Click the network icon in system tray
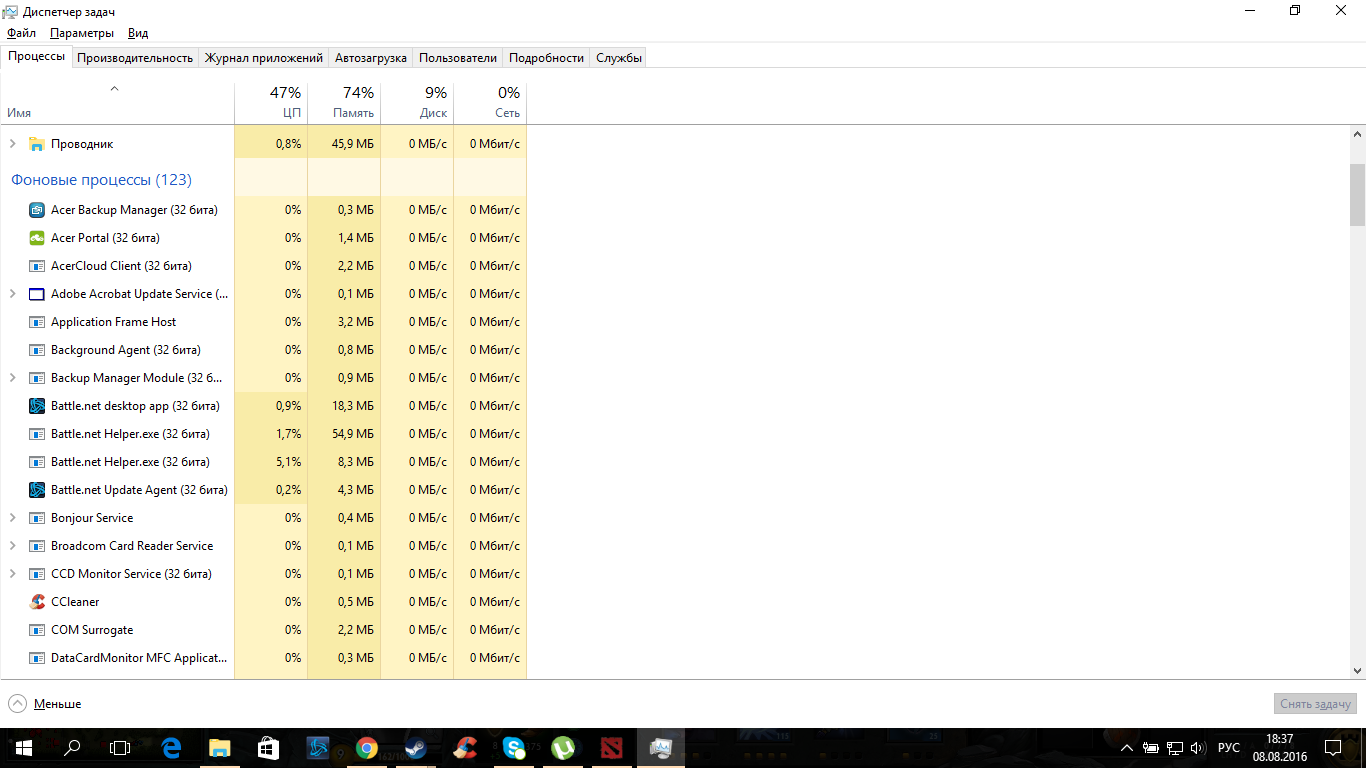This screenshot has width=1366, height=768. tap(1174, 748)
